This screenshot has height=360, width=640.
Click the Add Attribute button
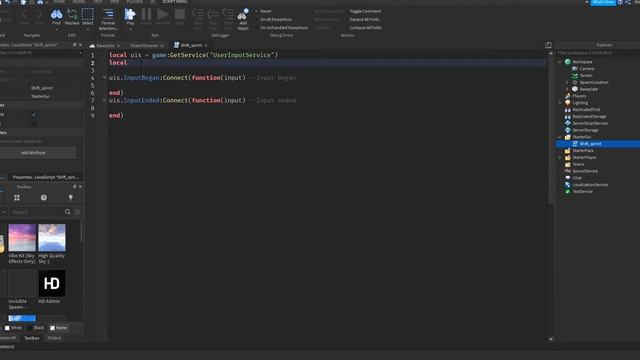[x=33, y=153]
